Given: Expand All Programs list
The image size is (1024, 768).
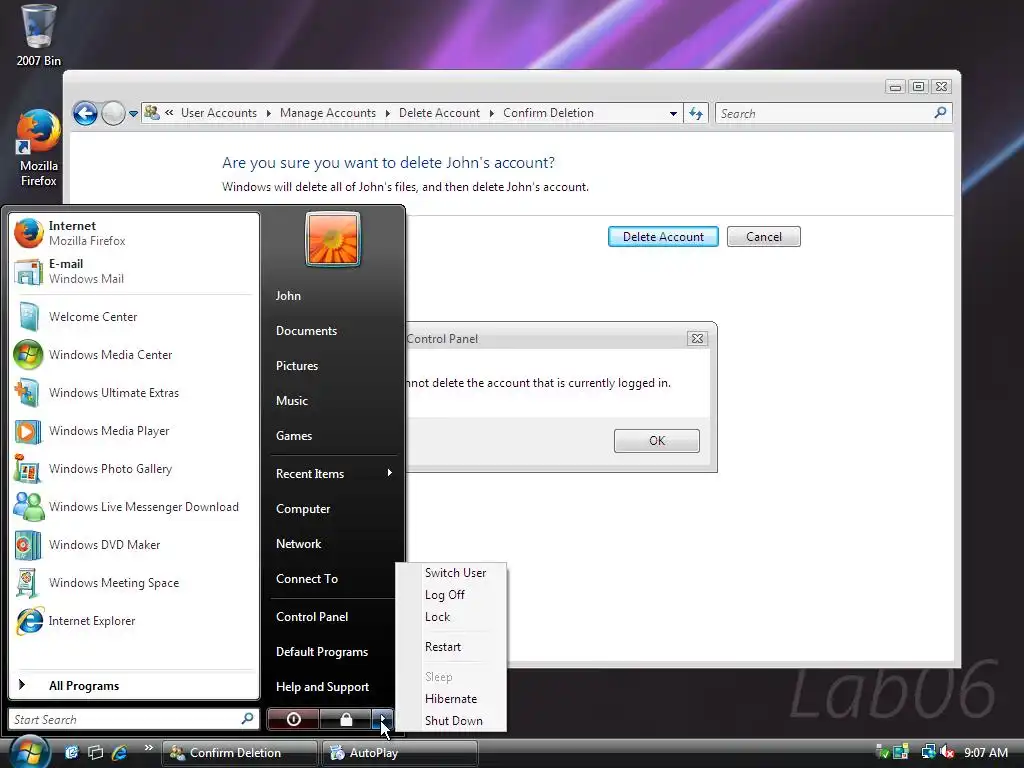Looking at the screenshot, I should (x=134, y=686).
